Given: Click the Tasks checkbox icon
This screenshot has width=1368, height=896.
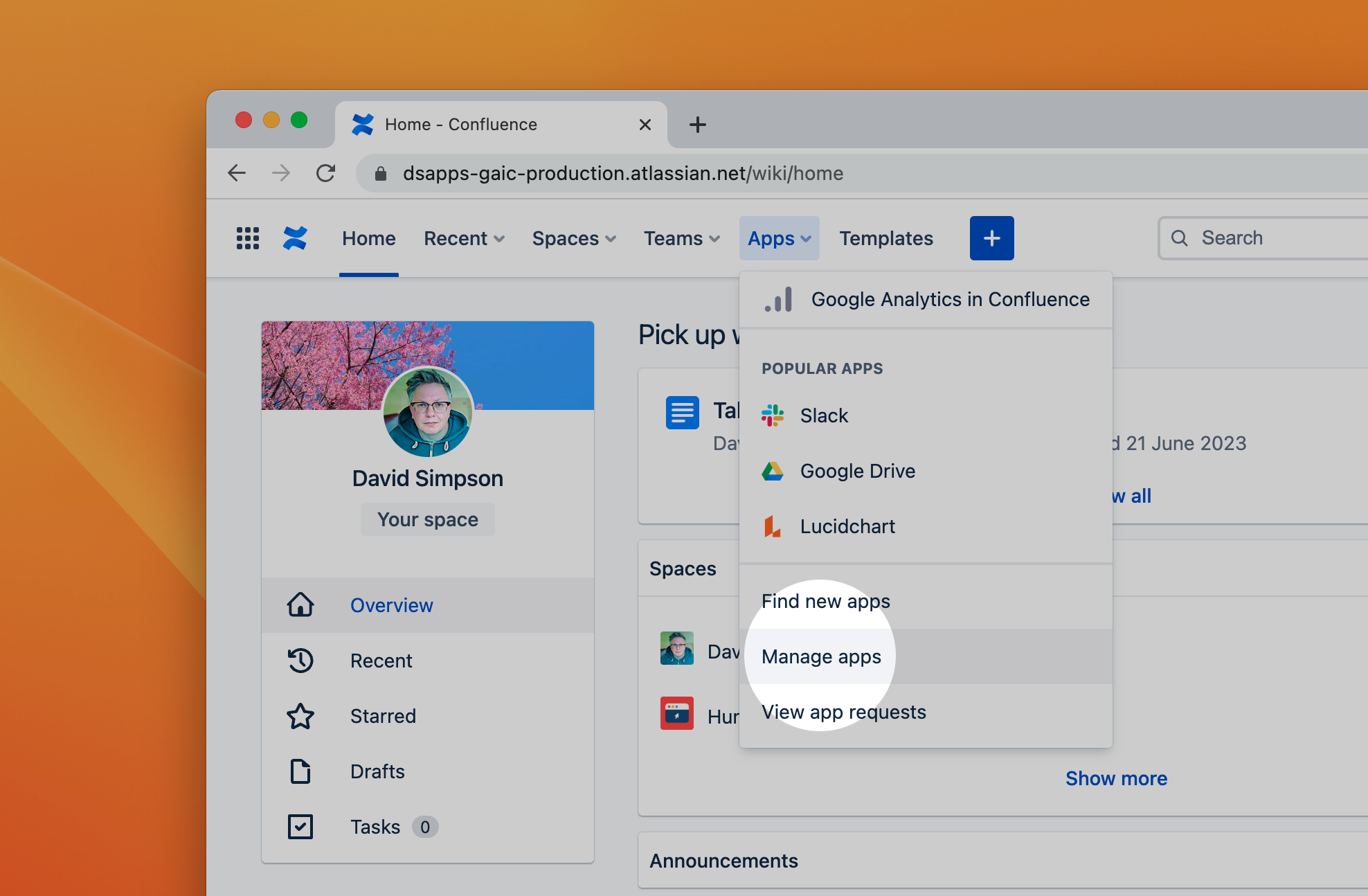Looking at the screenshot, I should tap(300, 827).
